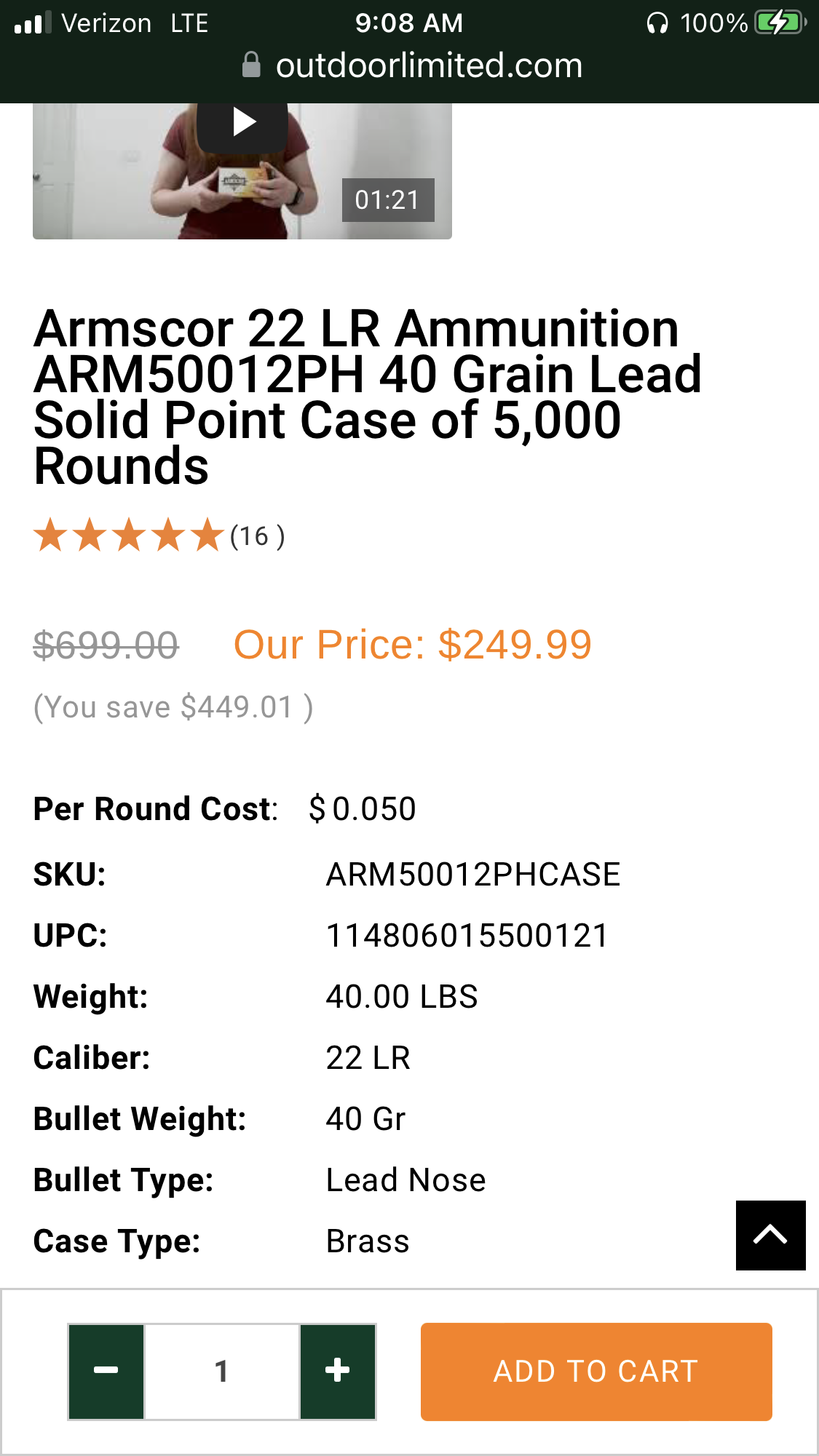The image size is (819, 1456).
Task: Click the quantity input field
Action: pos(222,1372)
